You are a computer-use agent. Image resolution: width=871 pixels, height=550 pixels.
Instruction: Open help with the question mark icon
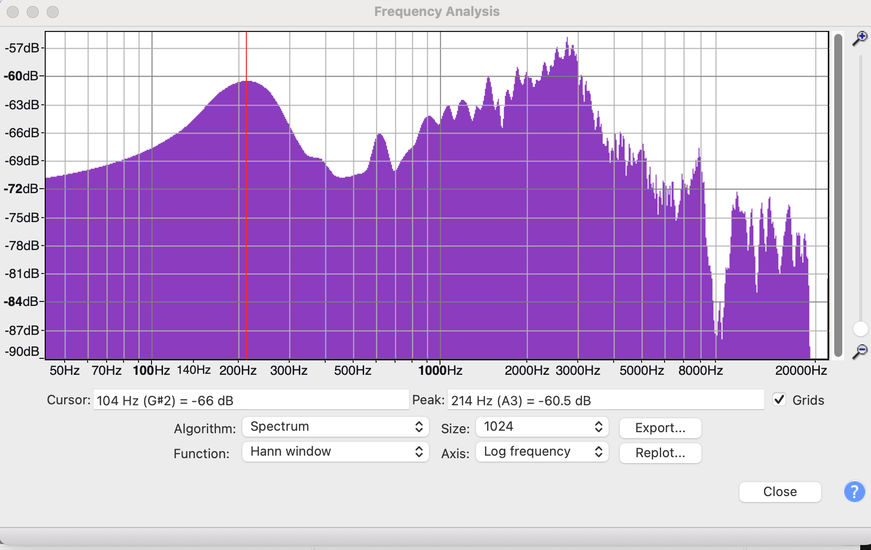854,492
